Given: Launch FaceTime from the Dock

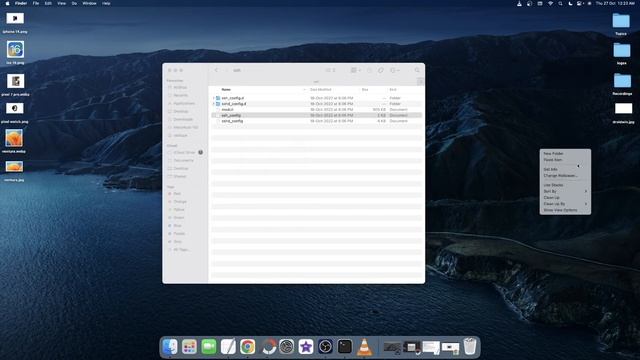Looking at the screenshot, I should click(209, 347).
